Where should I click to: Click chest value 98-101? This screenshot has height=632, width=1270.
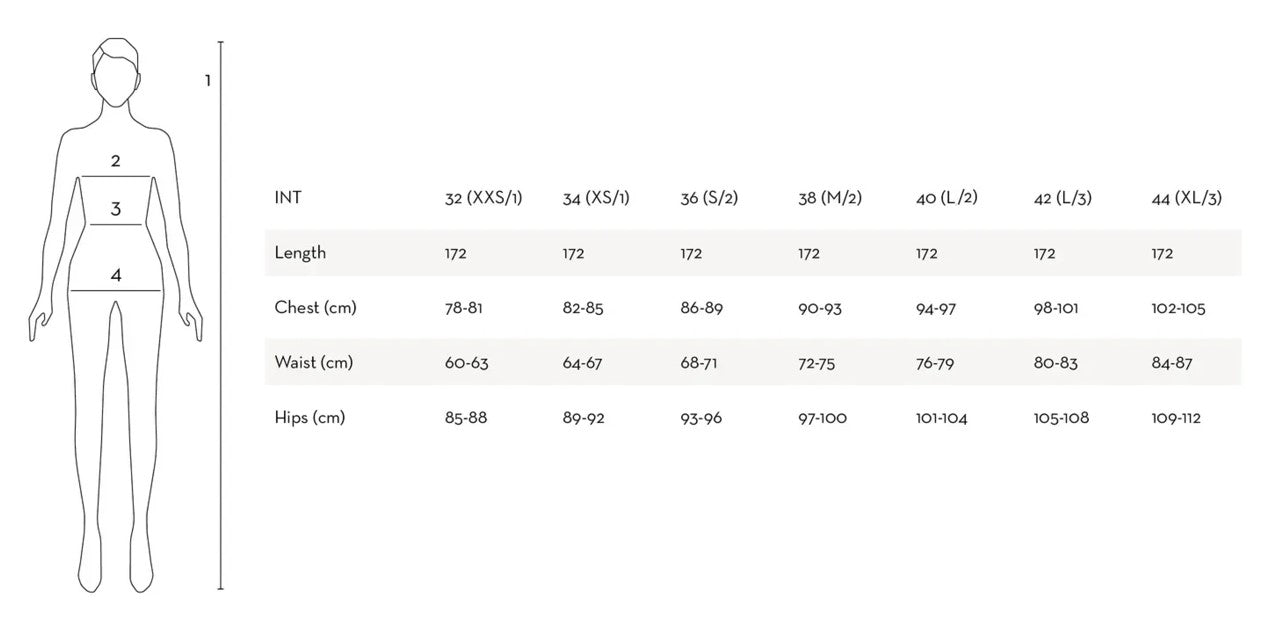[x=1056, y=309]
